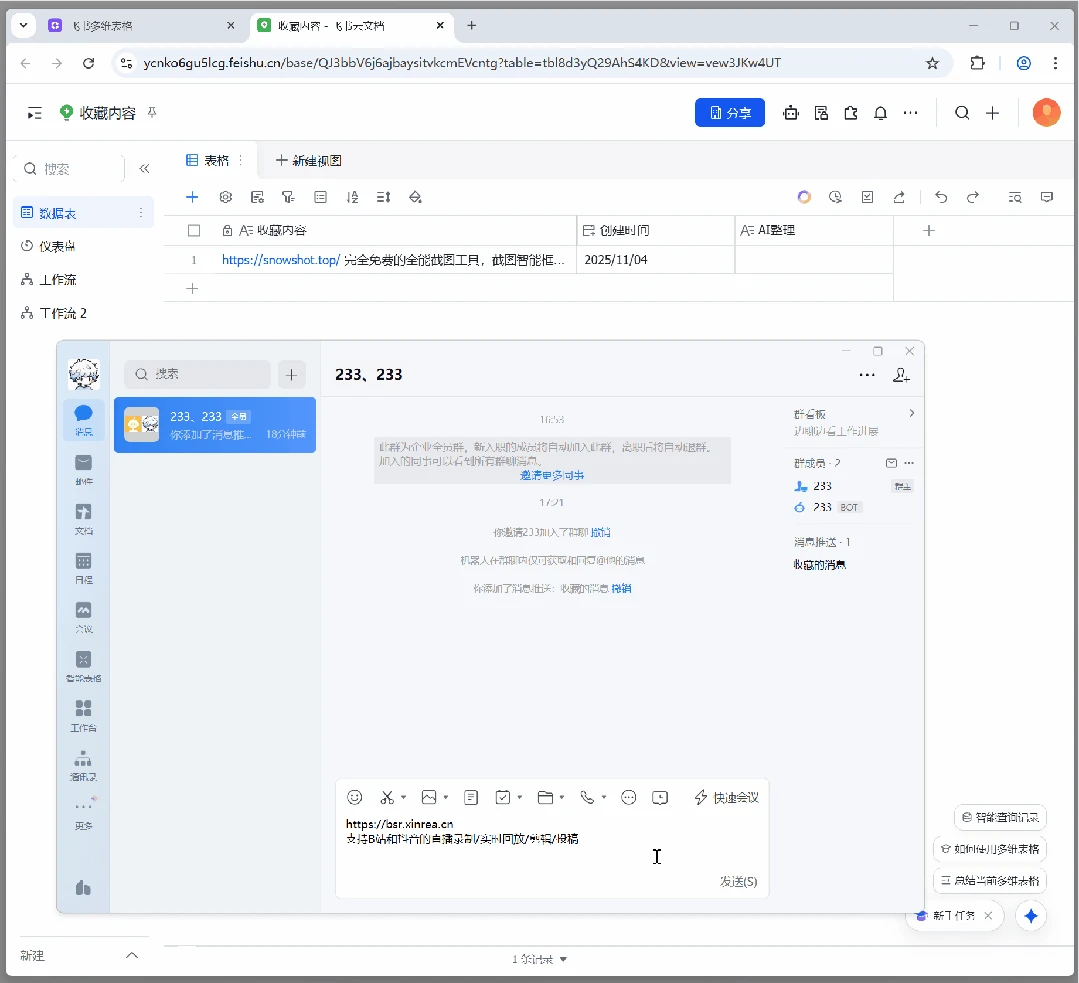Click the image icon in message toolbar

429,797
